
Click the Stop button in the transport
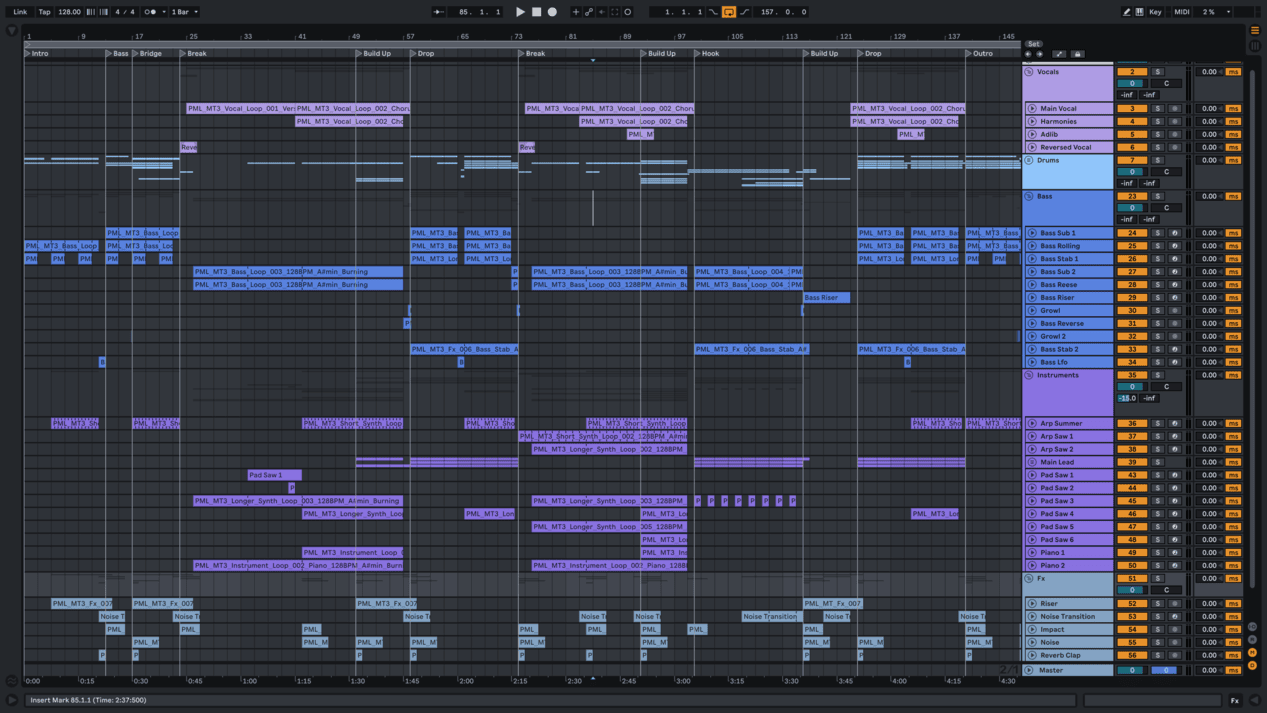click(x=536, y=12)
